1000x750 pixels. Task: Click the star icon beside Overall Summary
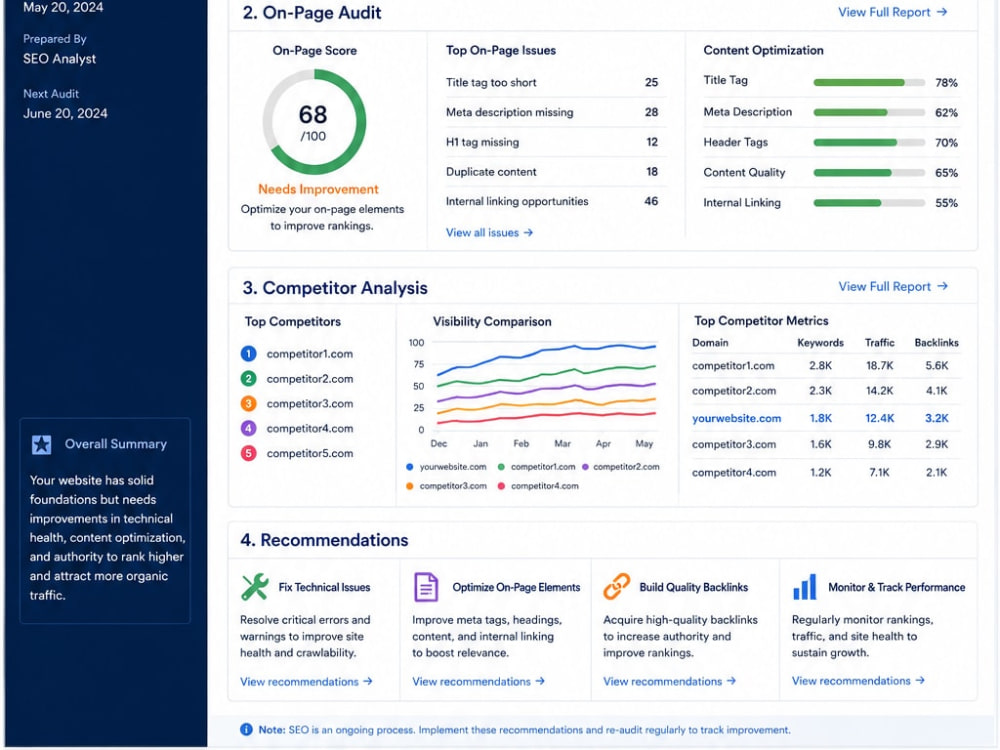click(41, 445)
